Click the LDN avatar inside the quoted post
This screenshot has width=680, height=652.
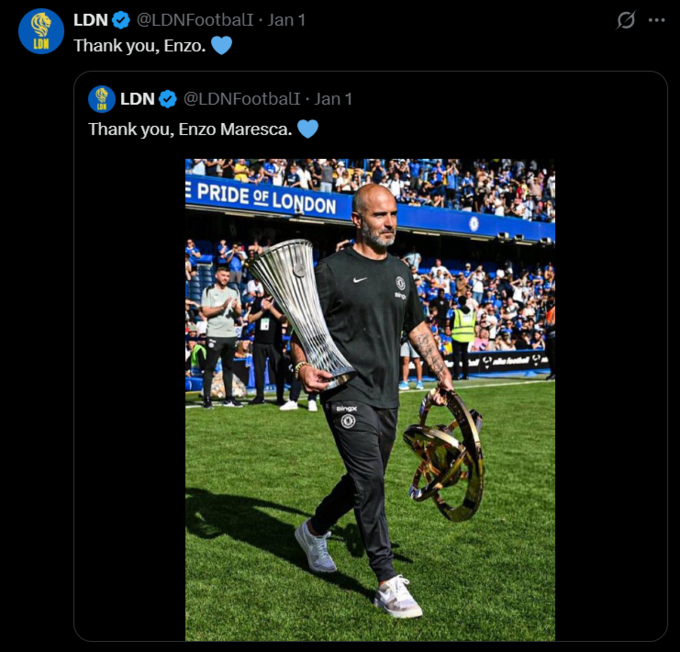tap(102, 99)
